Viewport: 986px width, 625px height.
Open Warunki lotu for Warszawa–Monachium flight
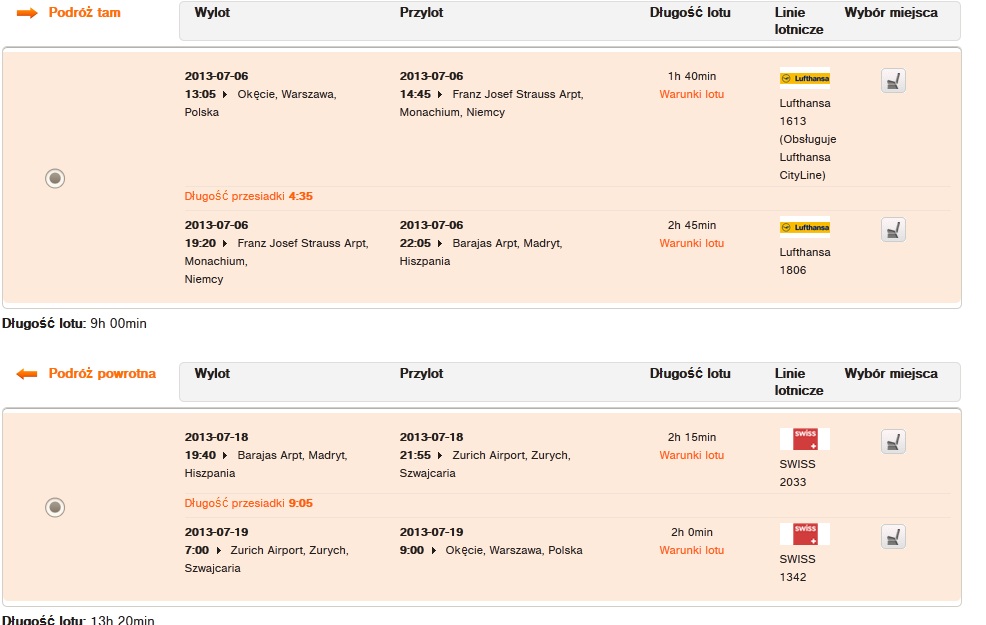[692, 94]
